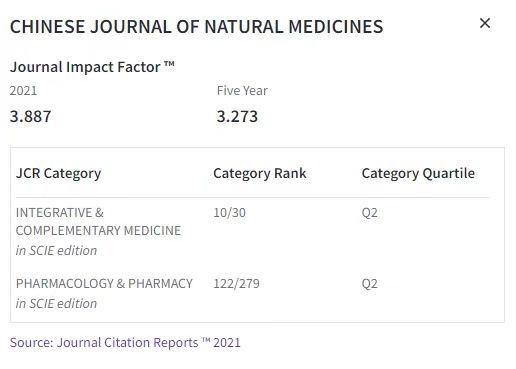Image resolution: width=516 pixels, height=369 pixels.
Task: Click 'in SCIE edition' under Pharmacology & Pharmacy
Action: pyautogui.click(x=56, y=303)
